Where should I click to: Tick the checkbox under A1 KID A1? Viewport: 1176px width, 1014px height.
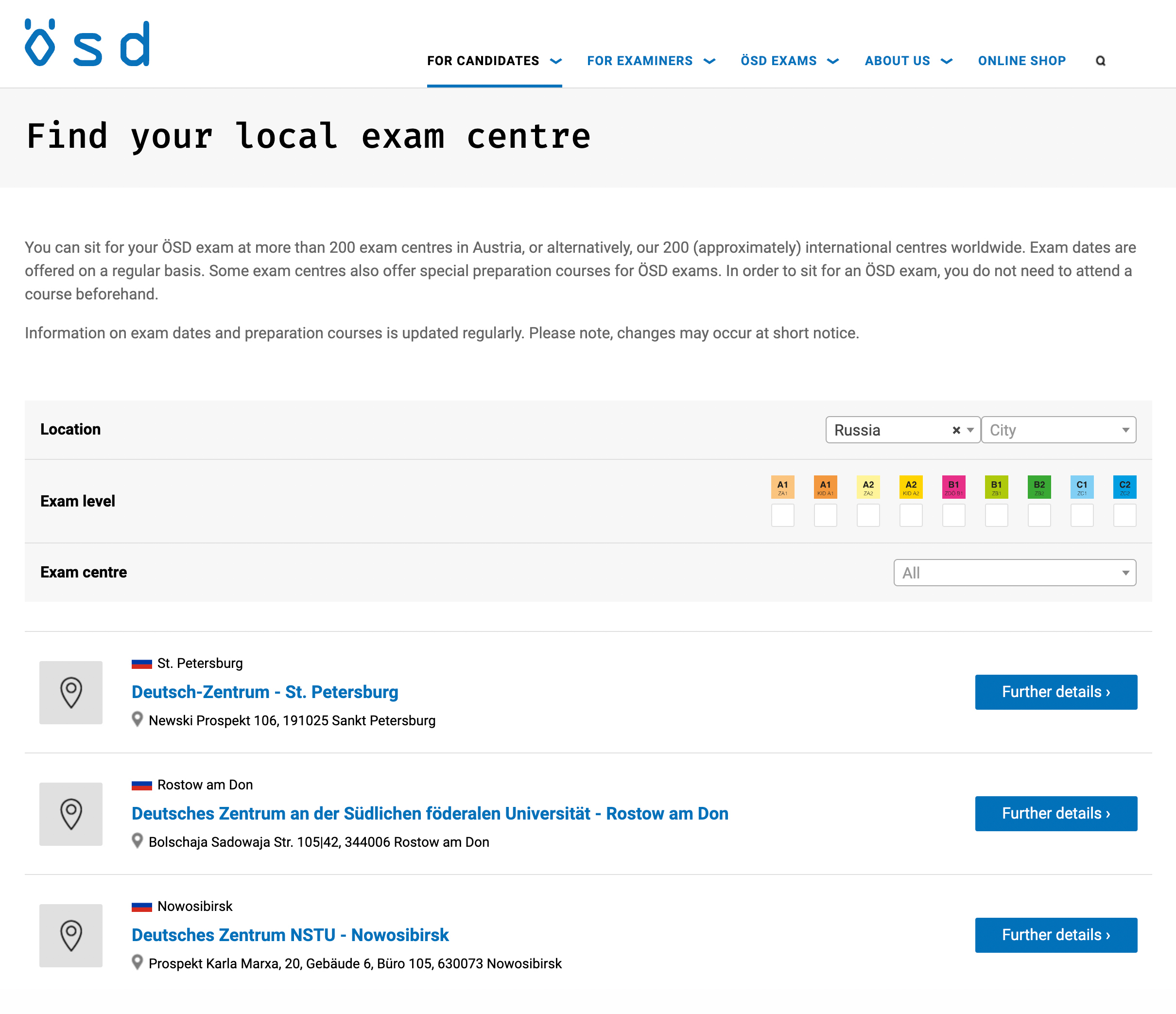click(x=825, y=515)
